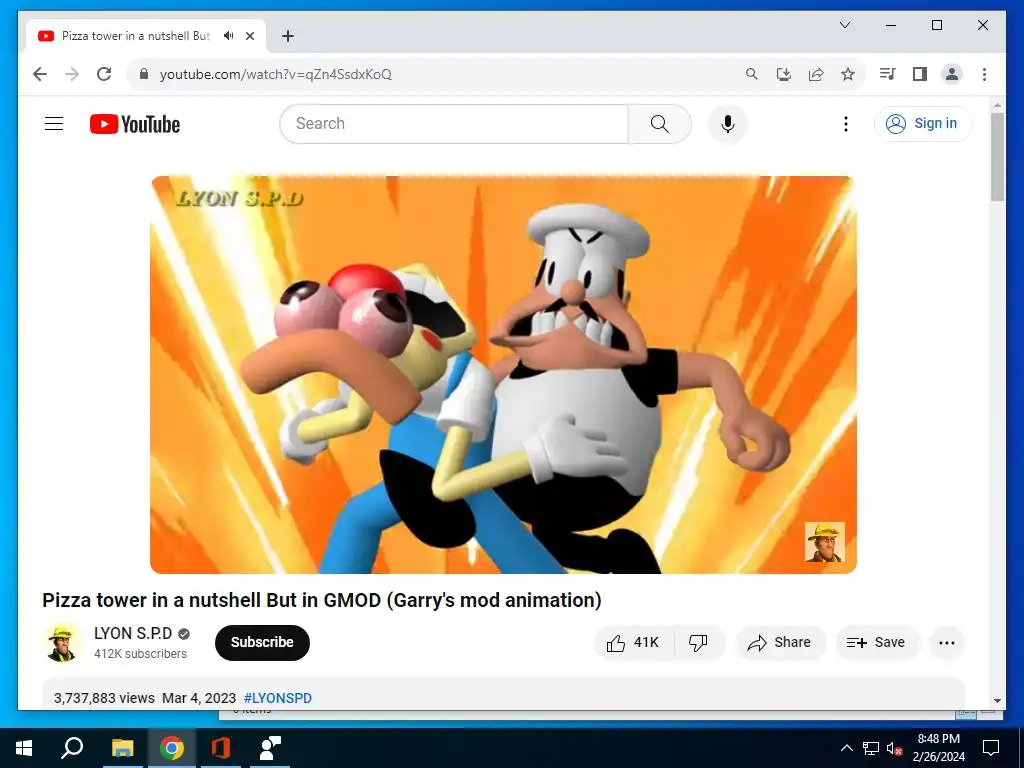Mute tab via speaker icon on tab
Screen dimensions: 1024x768
(229, 36)
